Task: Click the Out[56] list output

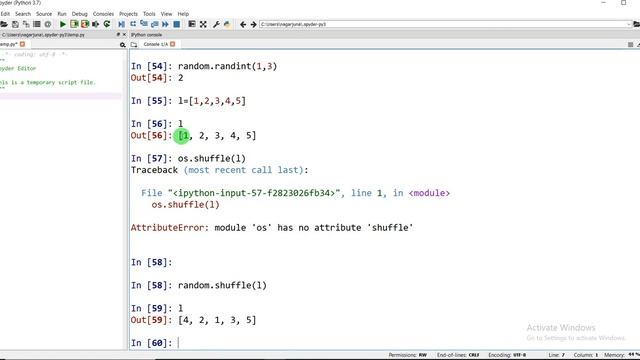Action: pos(217,136)
